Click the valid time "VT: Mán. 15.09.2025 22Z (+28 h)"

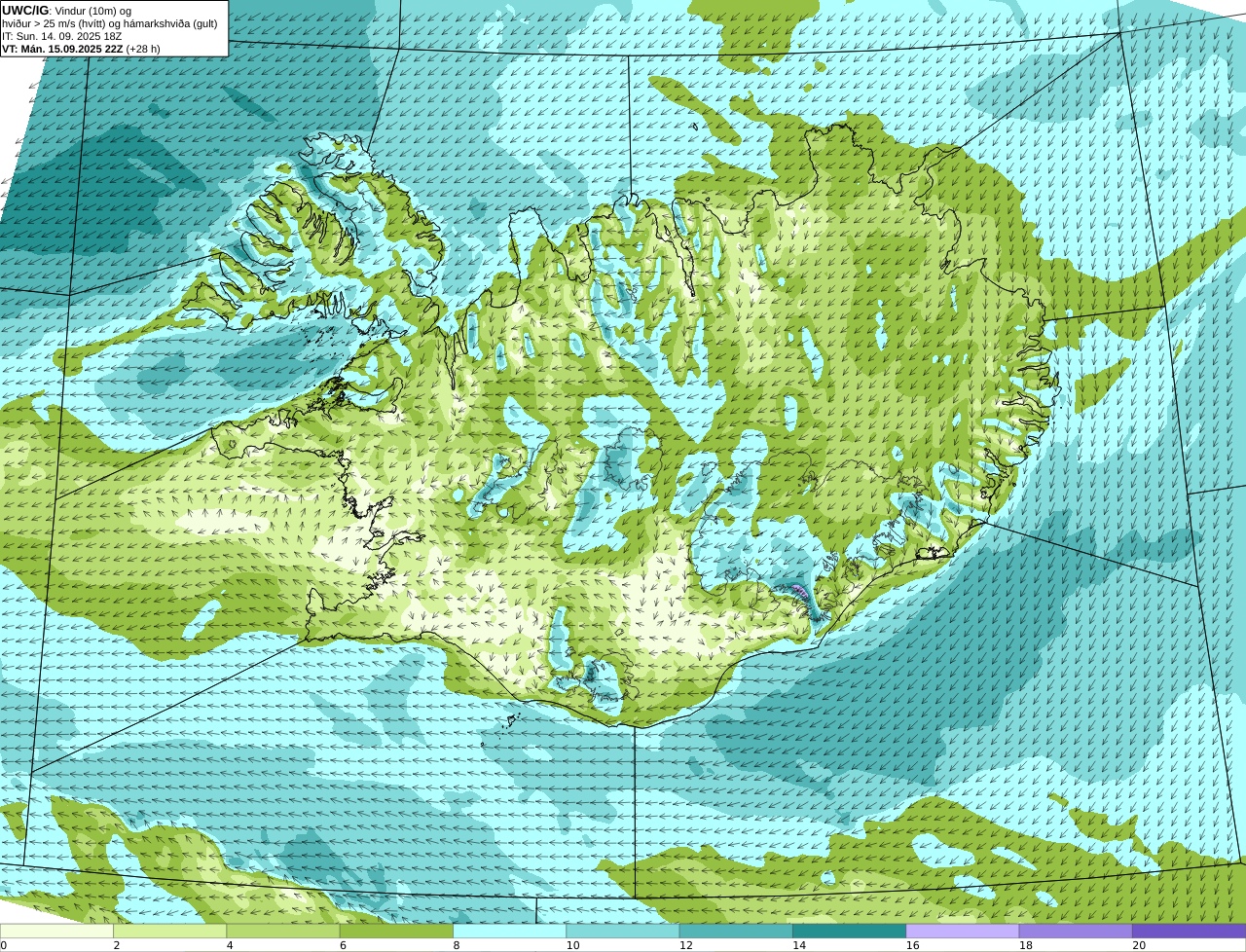pyautogui.click(x=81, y=49)
